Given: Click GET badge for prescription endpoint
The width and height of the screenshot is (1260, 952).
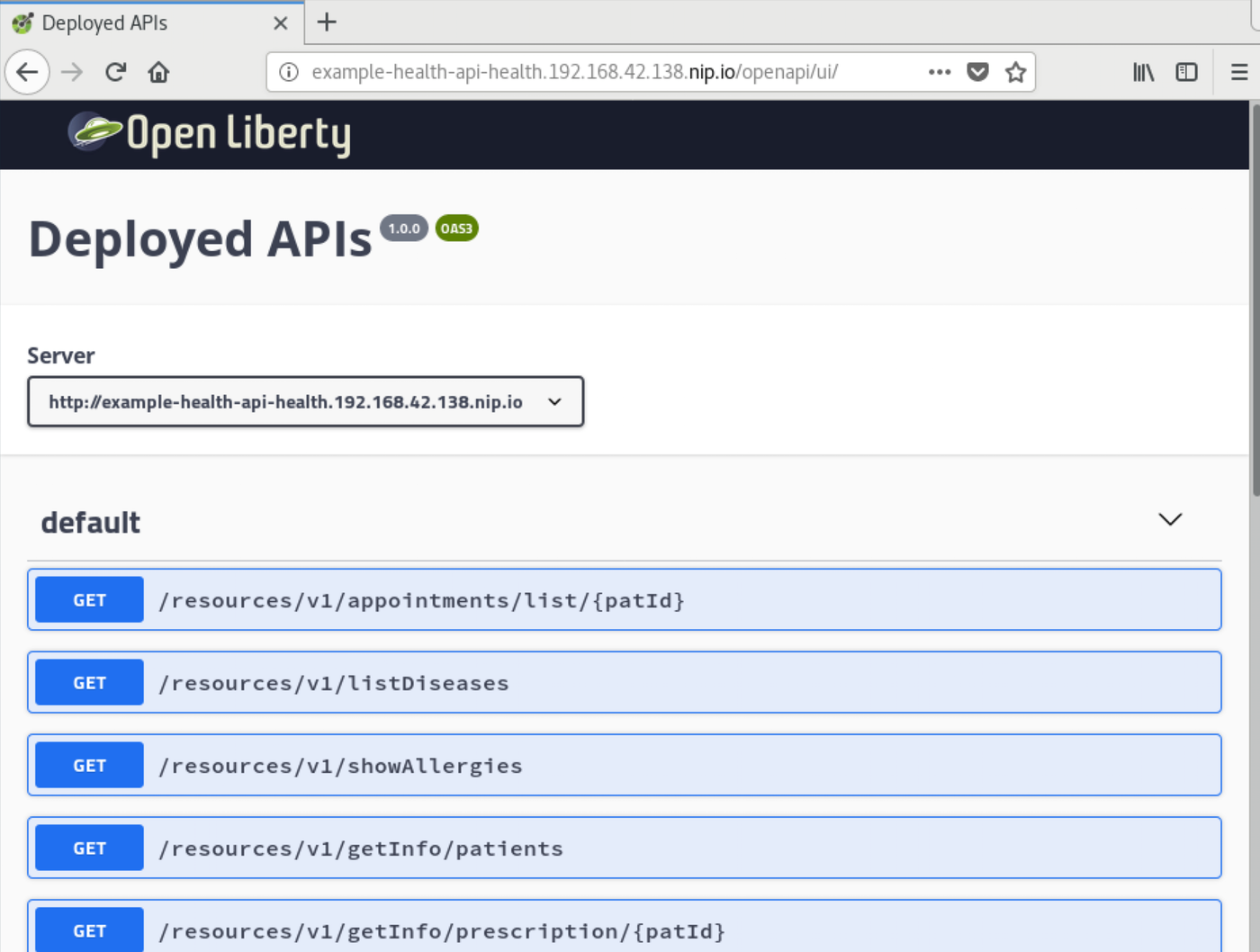Looking at the screenshot, I should click(x=89, y=930).
